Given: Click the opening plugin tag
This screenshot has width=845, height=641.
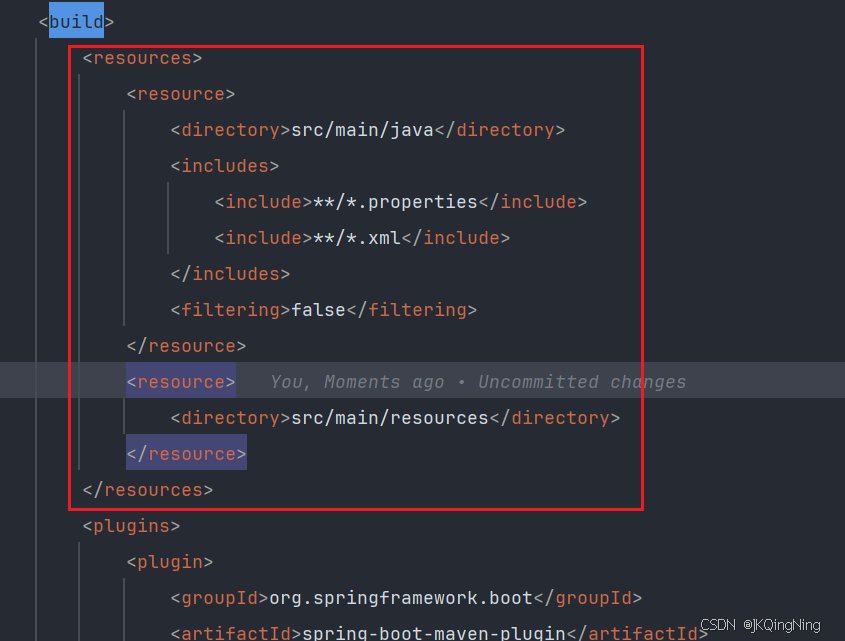Looking at the screenshot, I should pos(170,562).
